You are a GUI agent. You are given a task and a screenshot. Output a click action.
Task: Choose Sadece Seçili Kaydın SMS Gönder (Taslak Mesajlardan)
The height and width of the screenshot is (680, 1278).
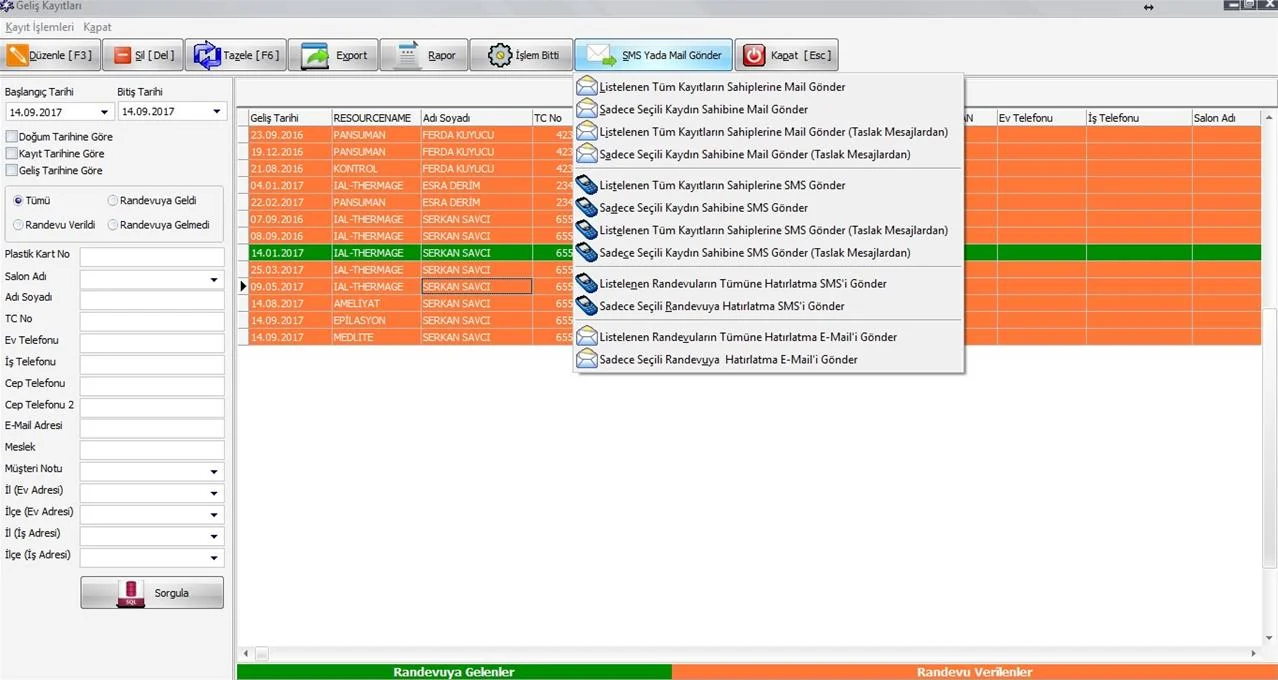(768, 253)
